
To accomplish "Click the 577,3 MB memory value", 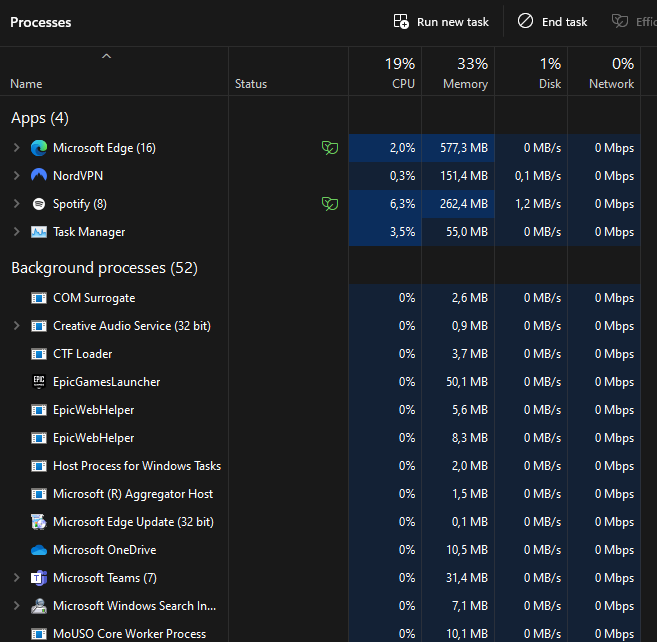I will click(464, 148).
